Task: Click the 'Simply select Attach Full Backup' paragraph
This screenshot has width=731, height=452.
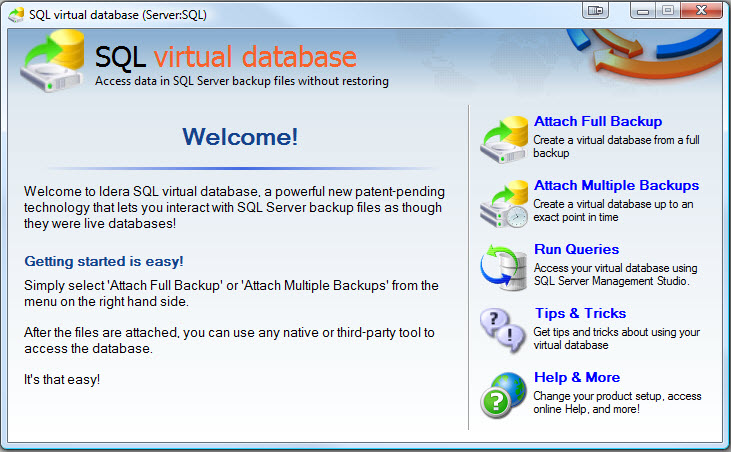Action: (x=231, y=294)
